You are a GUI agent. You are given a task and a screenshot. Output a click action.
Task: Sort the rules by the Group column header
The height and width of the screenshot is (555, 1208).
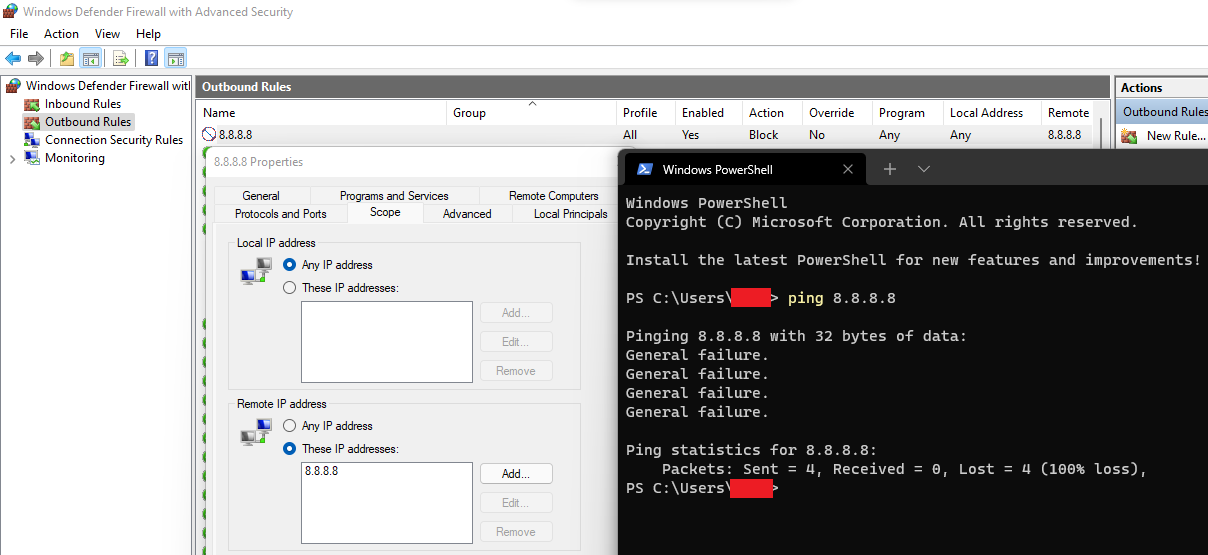(469, 113)
